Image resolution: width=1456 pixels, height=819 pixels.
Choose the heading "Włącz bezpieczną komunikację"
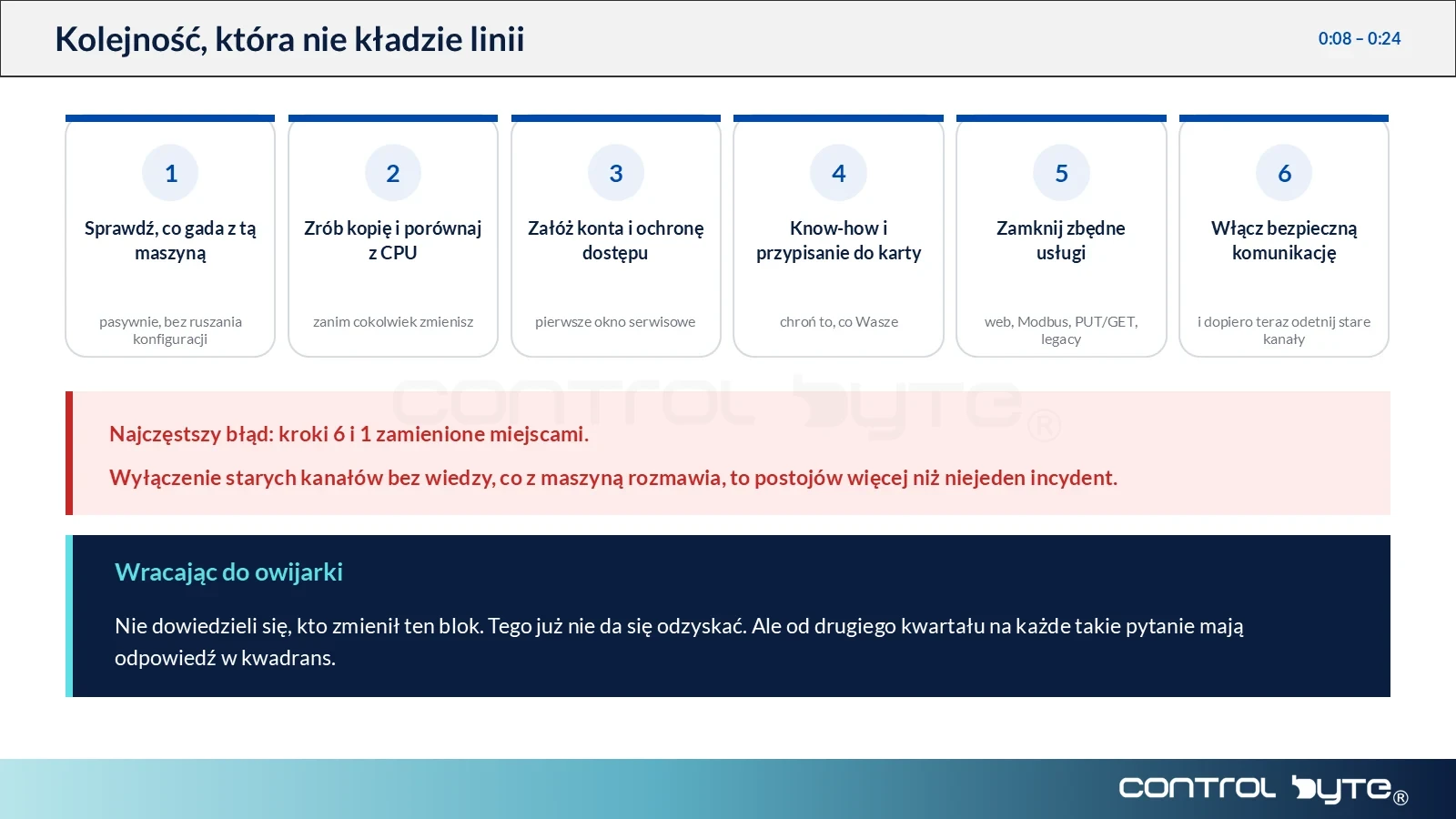click(x=1284, y=240)
